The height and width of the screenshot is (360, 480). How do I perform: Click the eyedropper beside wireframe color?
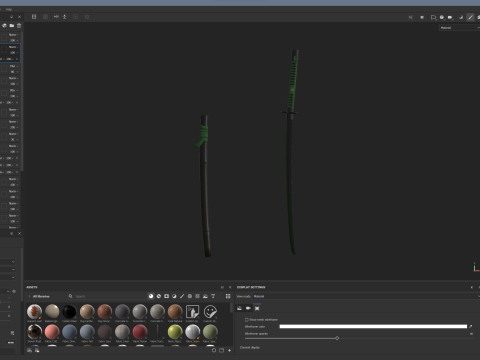tap(471, 327)
